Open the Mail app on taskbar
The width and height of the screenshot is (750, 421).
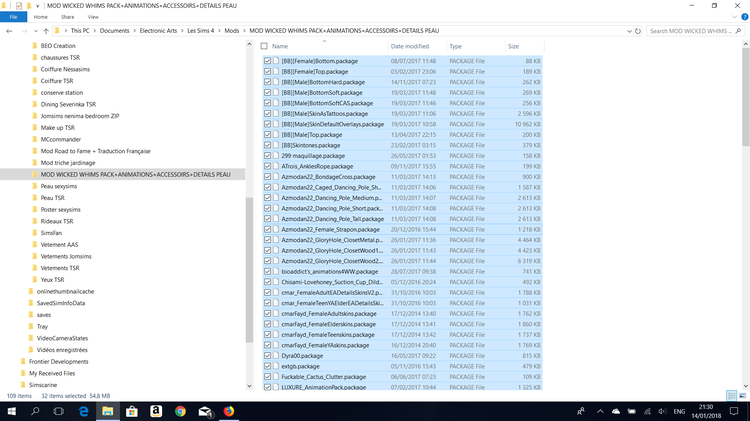[x=205, y=411]
